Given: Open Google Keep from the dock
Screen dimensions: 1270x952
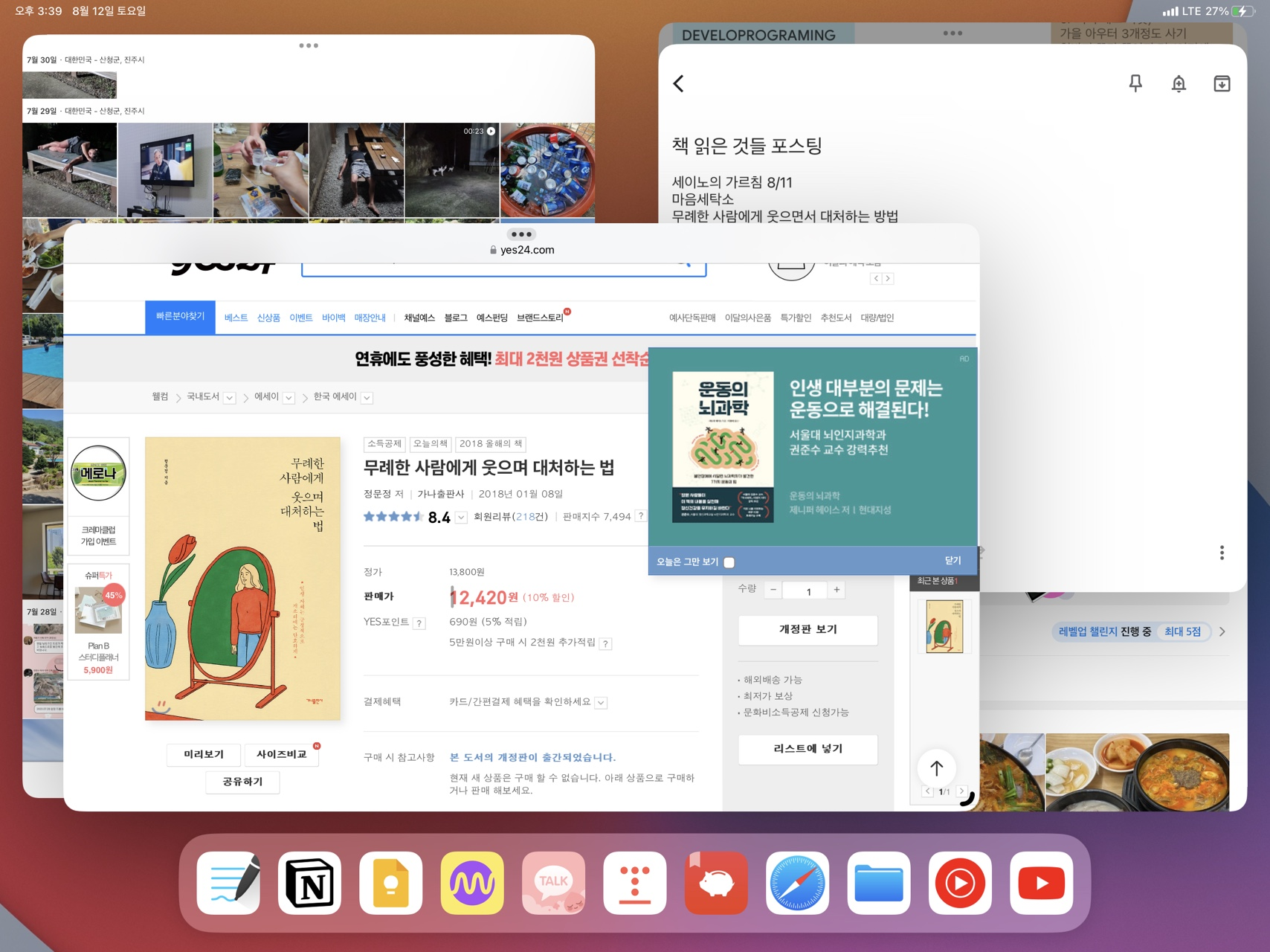Looking at the screenshot, I should click(x=391, y=883).
